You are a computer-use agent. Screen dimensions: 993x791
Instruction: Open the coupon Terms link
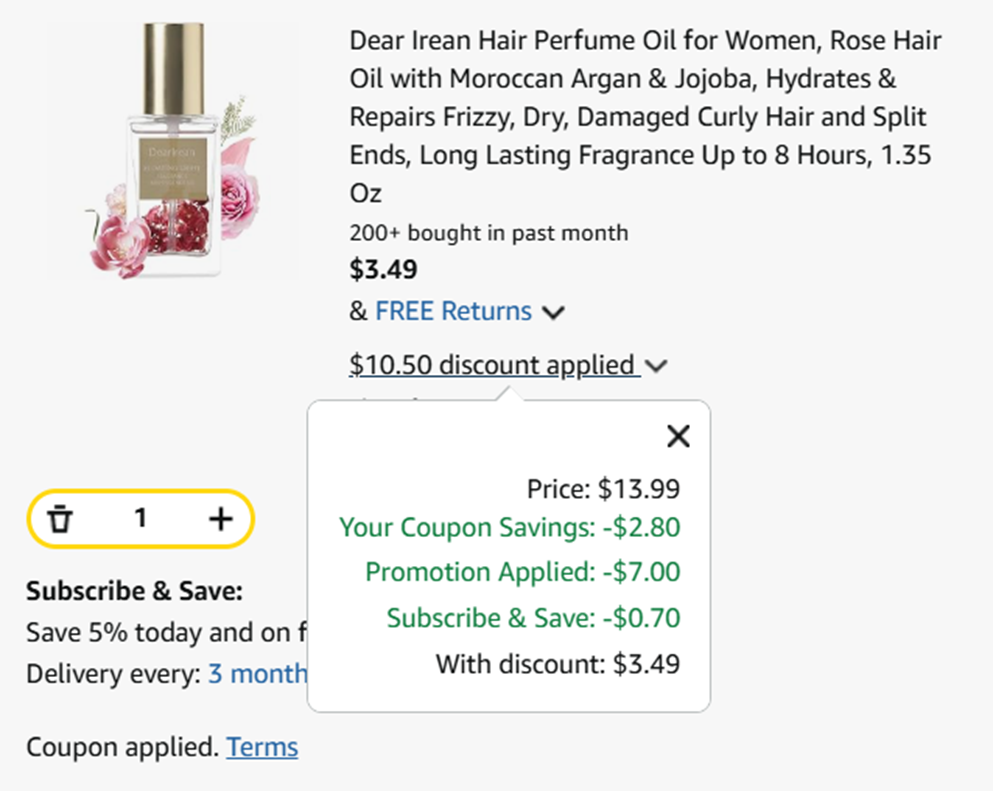(262, 747)
